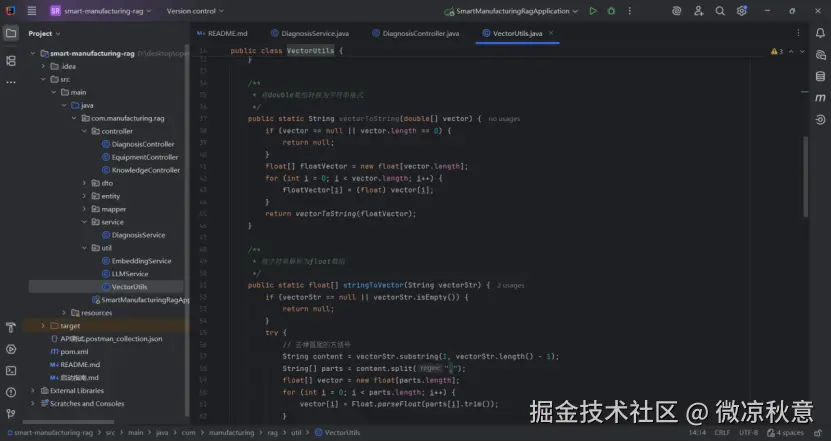Collapse the service package

click(x=84, y=222)
